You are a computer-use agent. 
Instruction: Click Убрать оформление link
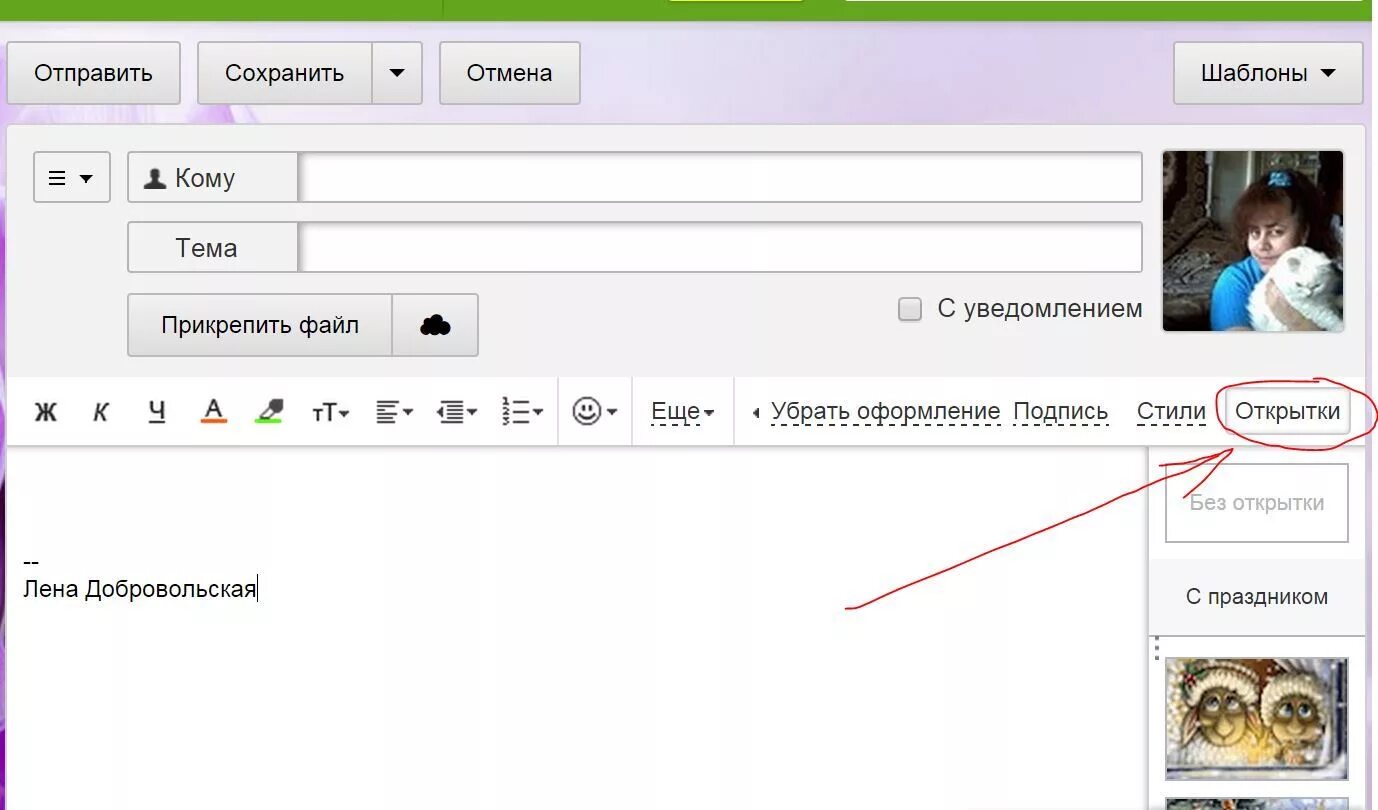coord(885,411)
